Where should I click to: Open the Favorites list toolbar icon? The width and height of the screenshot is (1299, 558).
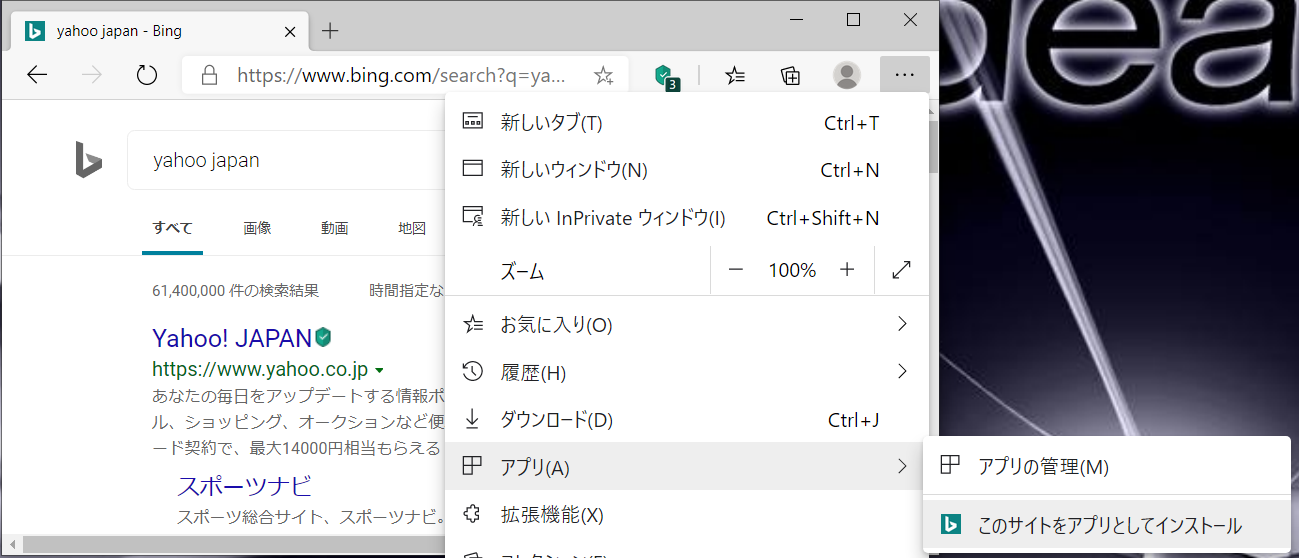tap(735, 75)
